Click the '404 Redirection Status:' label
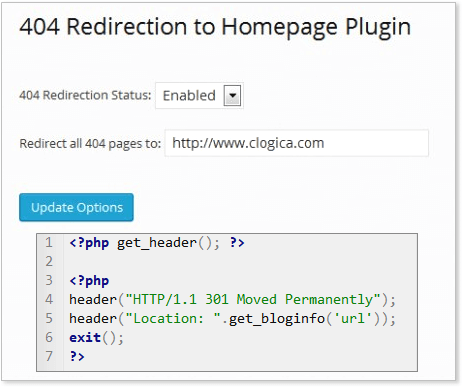463x387 pixels. 85,95
